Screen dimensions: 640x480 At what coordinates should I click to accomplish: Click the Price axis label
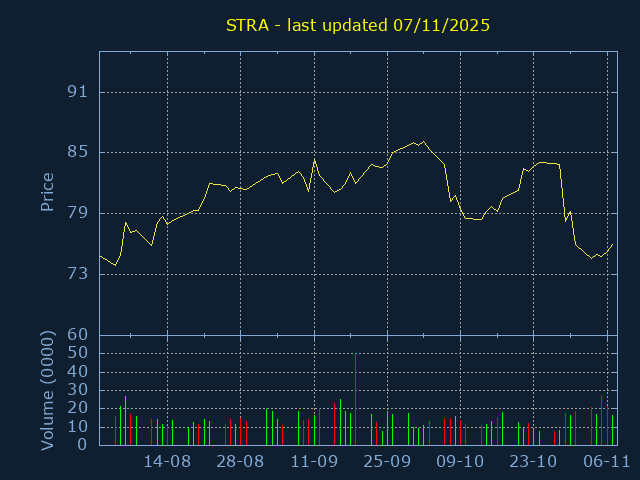[x=47, y=192]
